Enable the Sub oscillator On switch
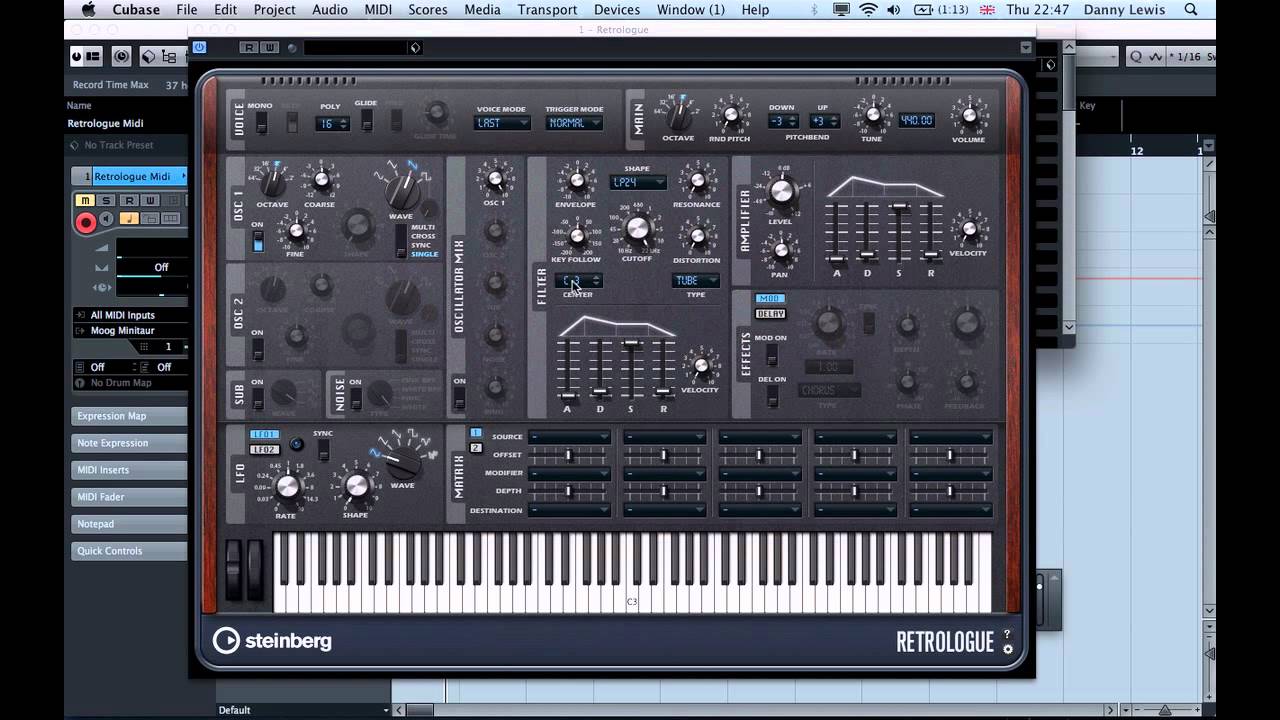The width and height of the screenshot is (1280, 720). coord(257,398)
